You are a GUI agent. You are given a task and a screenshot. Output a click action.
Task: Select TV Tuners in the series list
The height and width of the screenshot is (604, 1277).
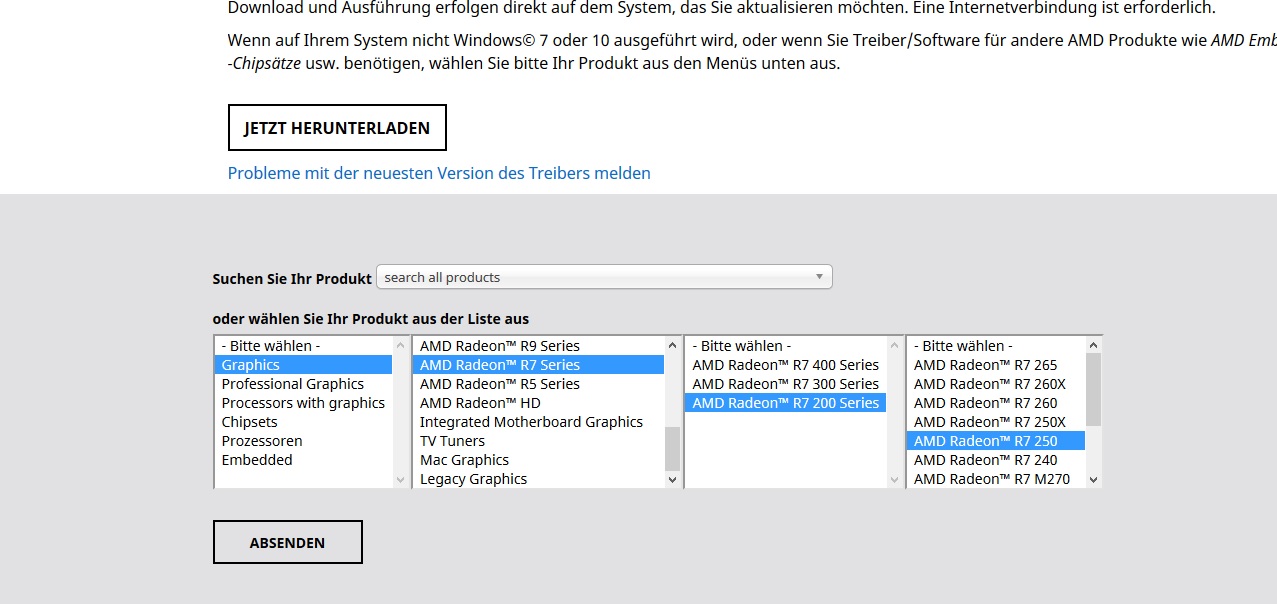click(x=539, y=441)
